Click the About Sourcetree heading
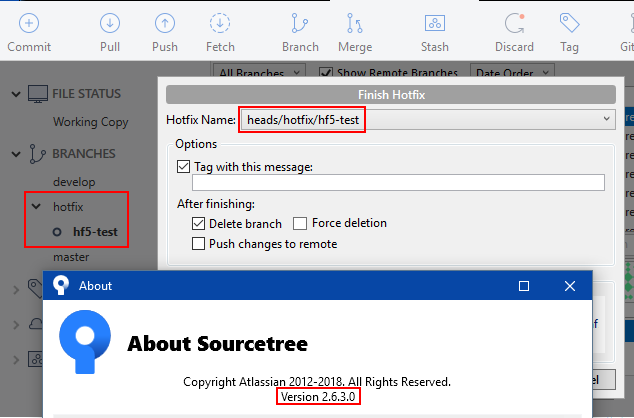Image resolution: width=634 pixels, height=418 pixels. coord(218,344)
